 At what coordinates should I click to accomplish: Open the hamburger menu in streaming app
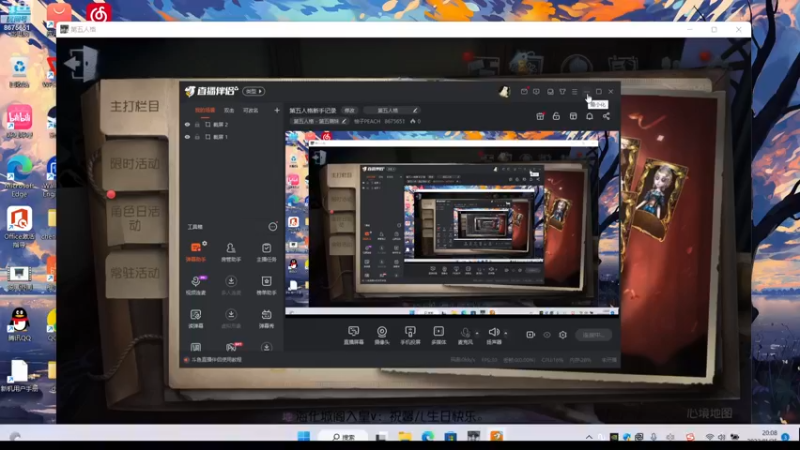574,91
